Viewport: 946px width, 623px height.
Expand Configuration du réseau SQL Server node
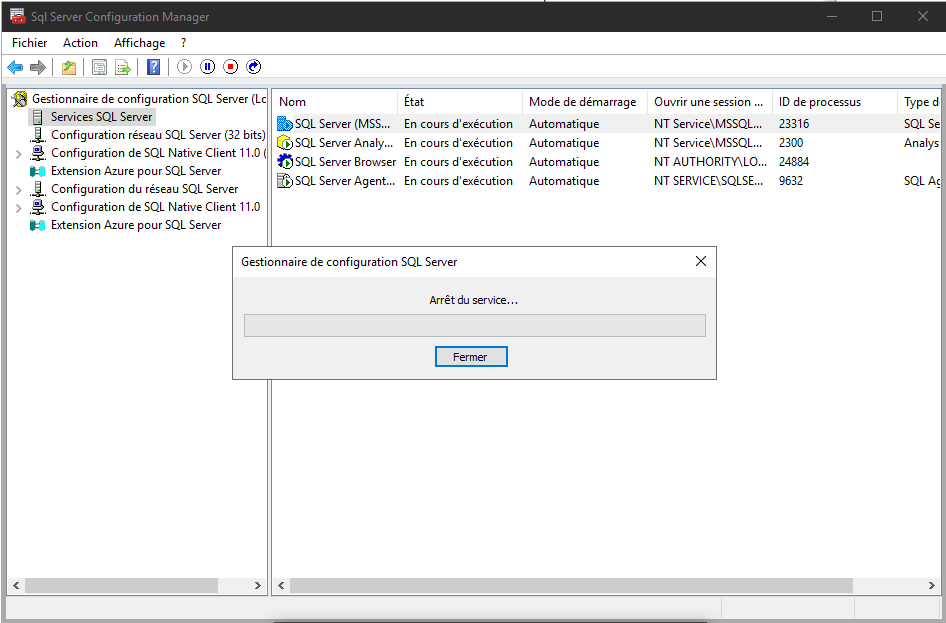[19, 190]
